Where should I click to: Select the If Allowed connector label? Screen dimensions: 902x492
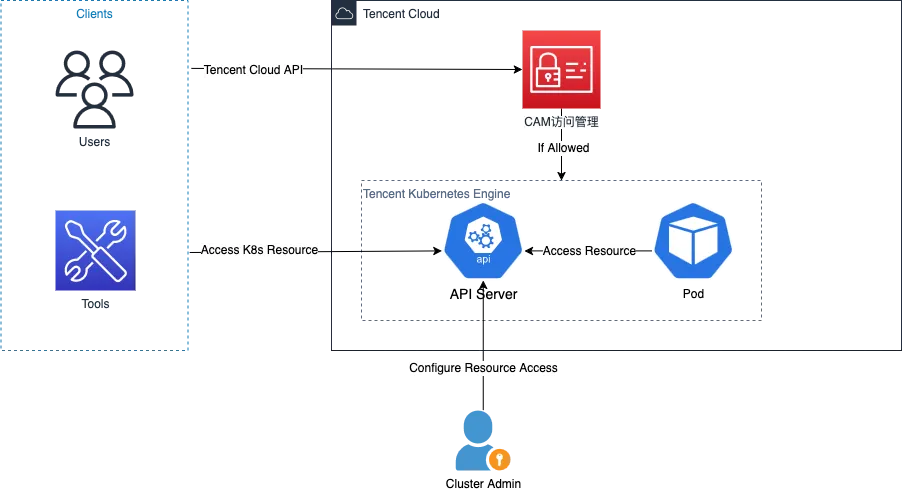pos(563,148)
